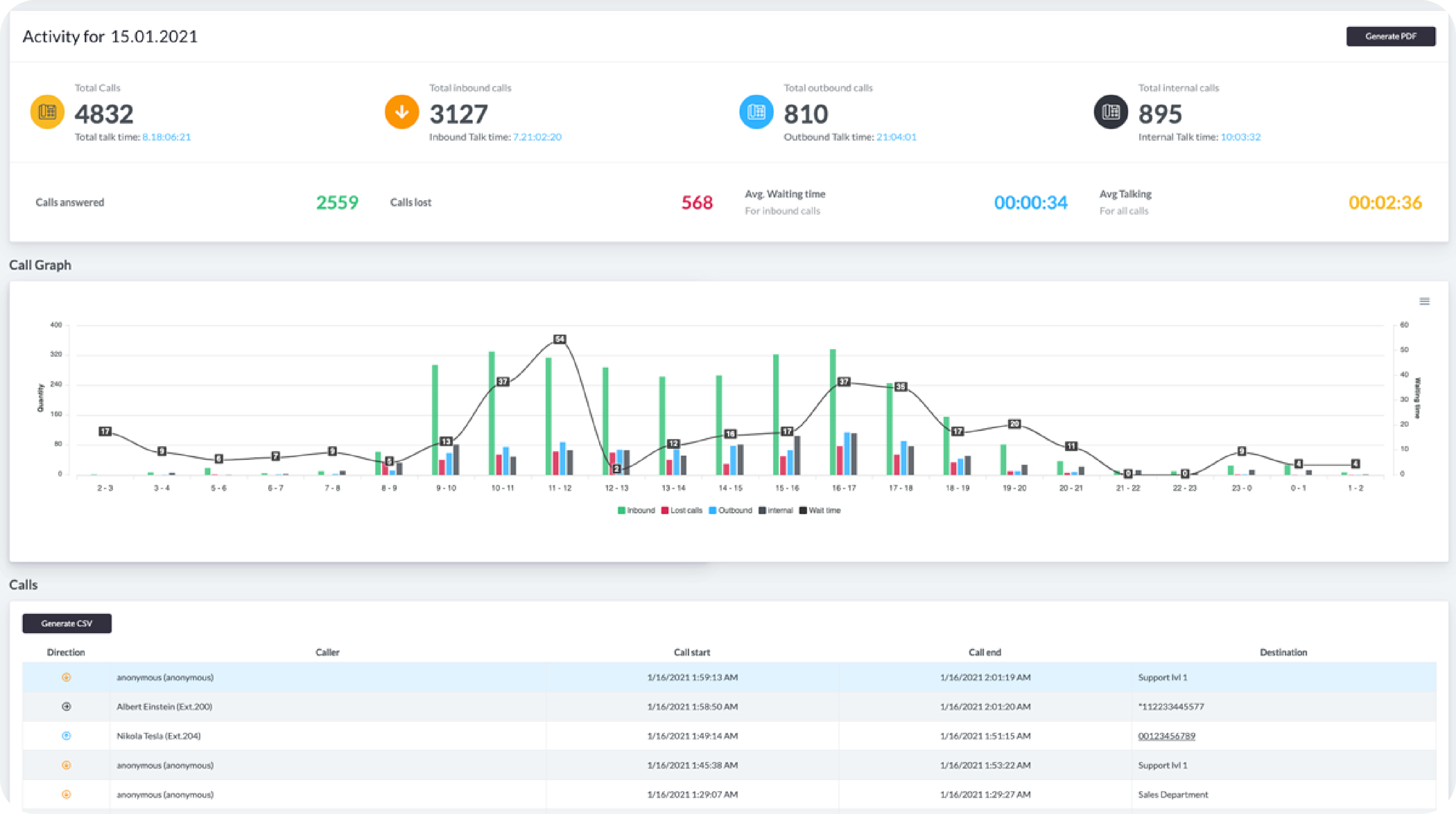Click outbound talk time value 21:04:01
Screen dimensions: 1456x814
[897, 137]
